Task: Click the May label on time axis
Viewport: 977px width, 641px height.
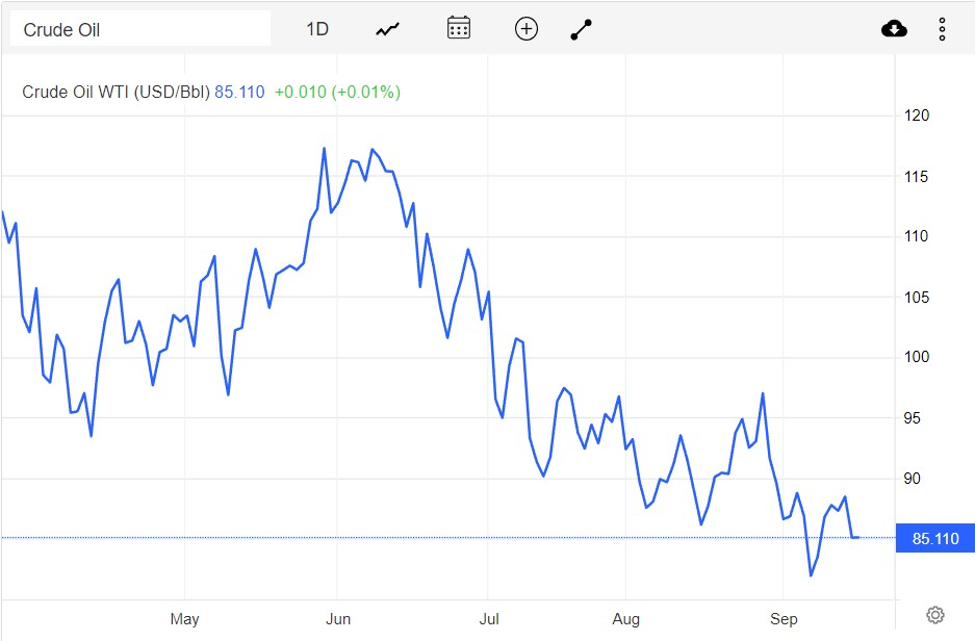Action: pos(185,619)
